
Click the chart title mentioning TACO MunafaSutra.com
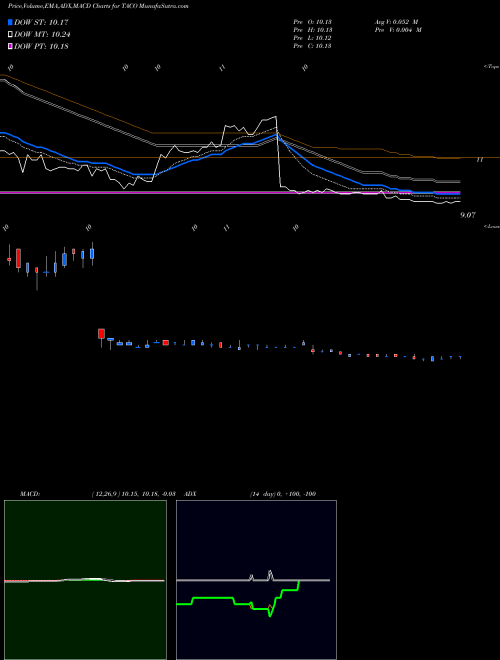(x=98, y=6)
